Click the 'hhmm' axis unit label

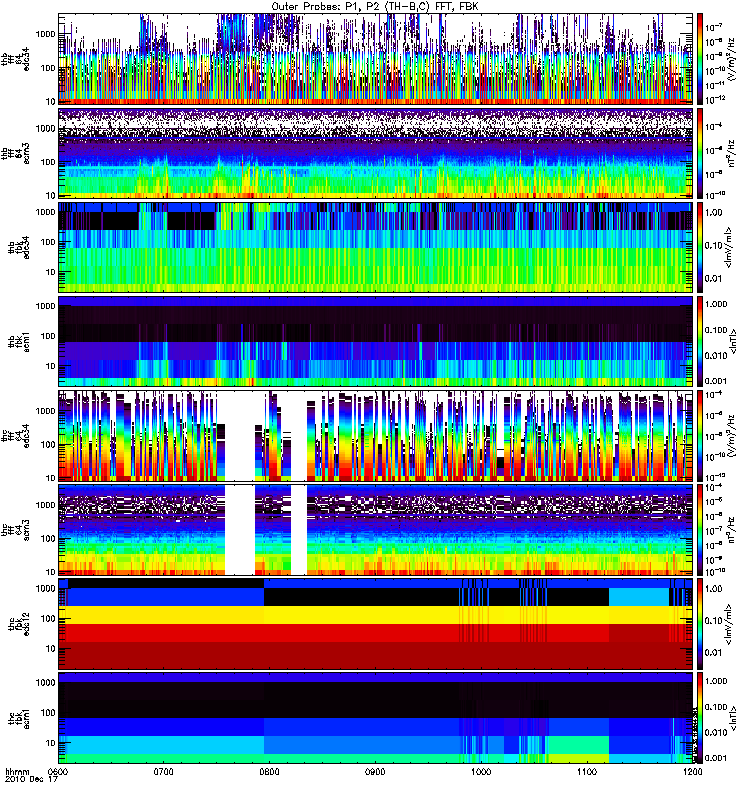17,771
